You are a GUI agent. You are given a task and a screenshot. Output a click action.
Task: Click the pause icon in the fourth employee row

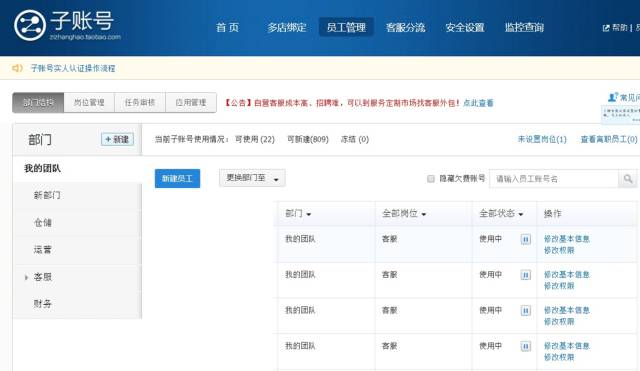(526, 347)
